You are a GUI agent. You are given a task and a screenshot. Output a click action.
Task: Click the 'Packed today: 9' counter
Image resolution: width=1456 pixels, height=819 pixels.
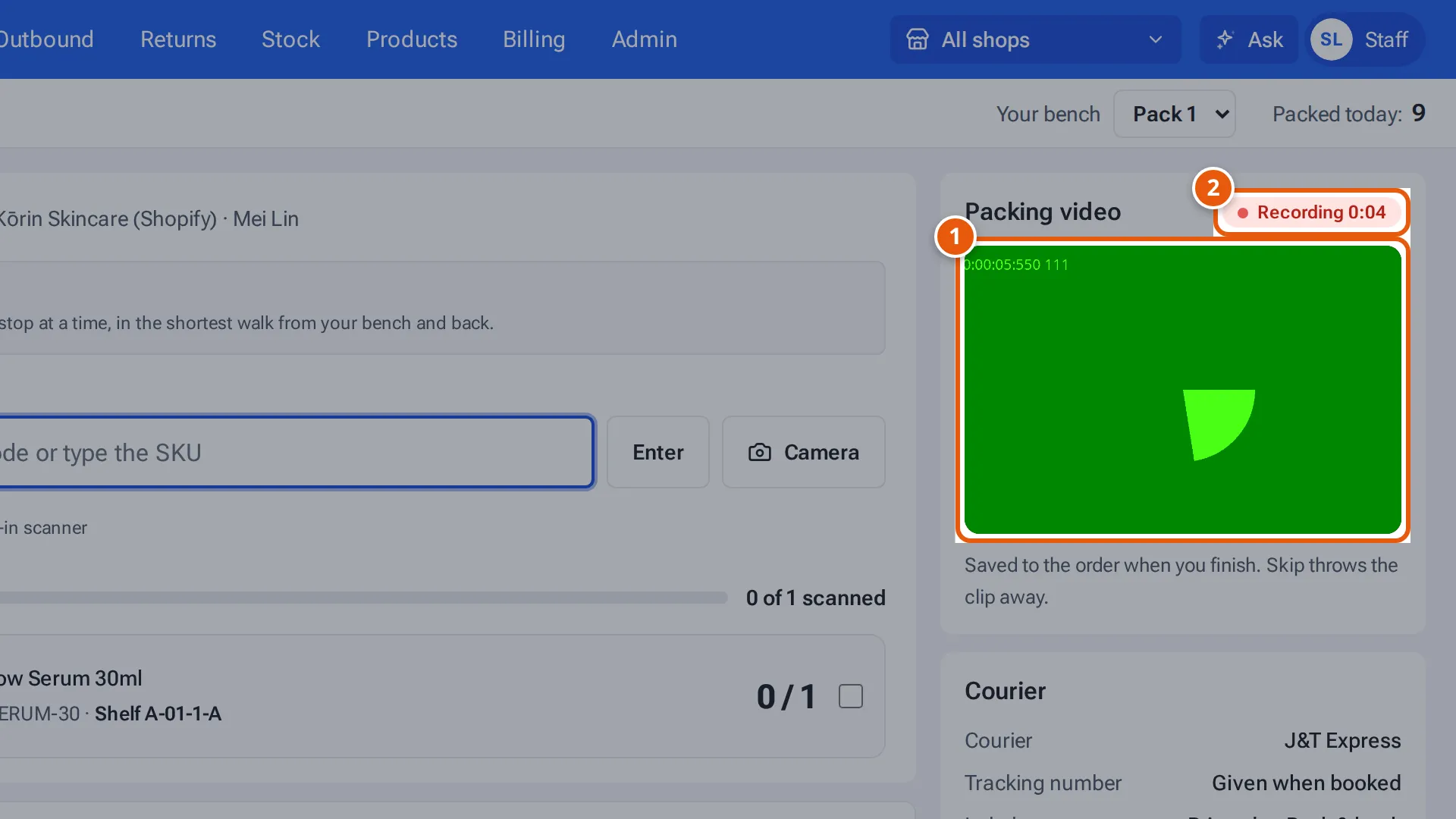coord(1349,114)
